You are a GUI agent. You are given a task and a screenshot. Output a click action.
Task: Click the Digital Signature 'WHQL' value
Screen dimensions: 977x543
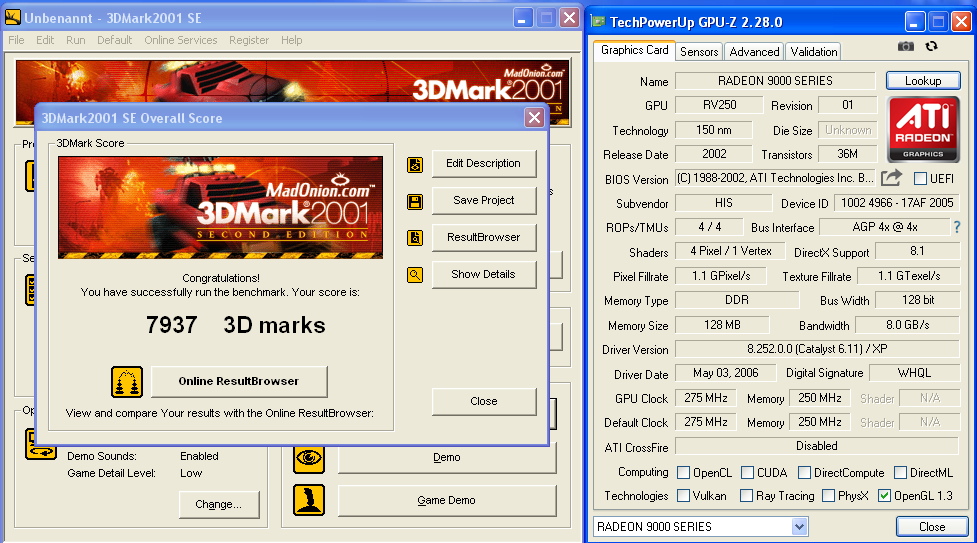click(x=914, y=373)
